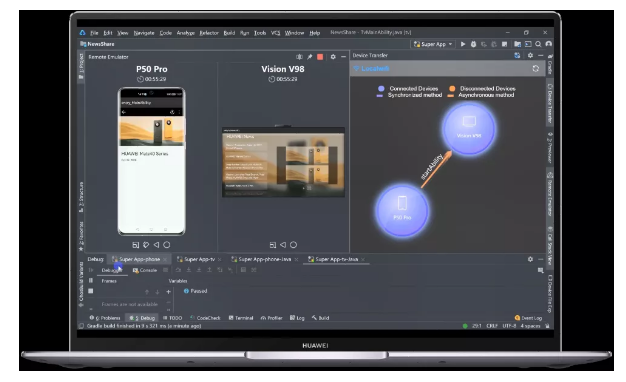The height and width of the screenshot is (382, 626).
Task: Click the P50 Pro device node
Action: click(402, 210)
